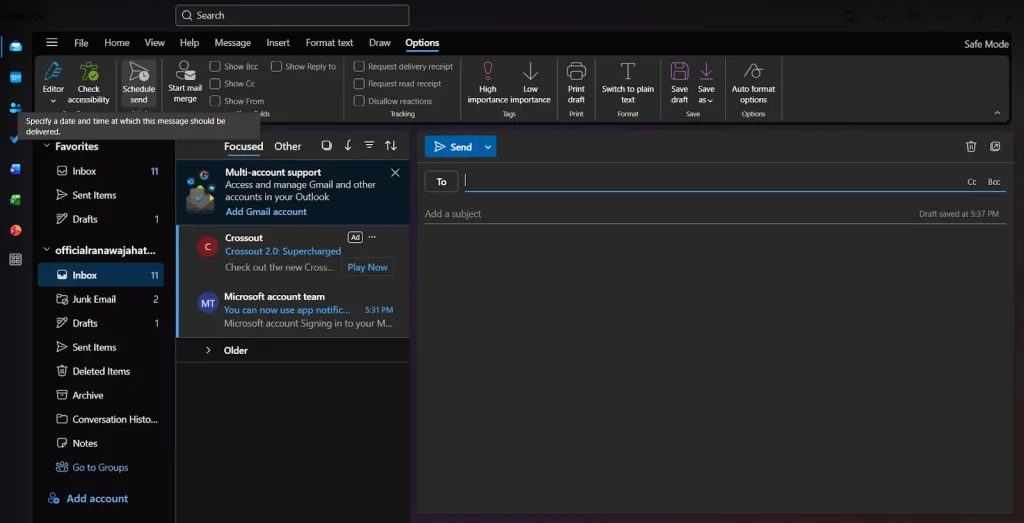Enable Show Bcc checkbox
This screenshot has width=1024, height=523.
coord(215,67)
